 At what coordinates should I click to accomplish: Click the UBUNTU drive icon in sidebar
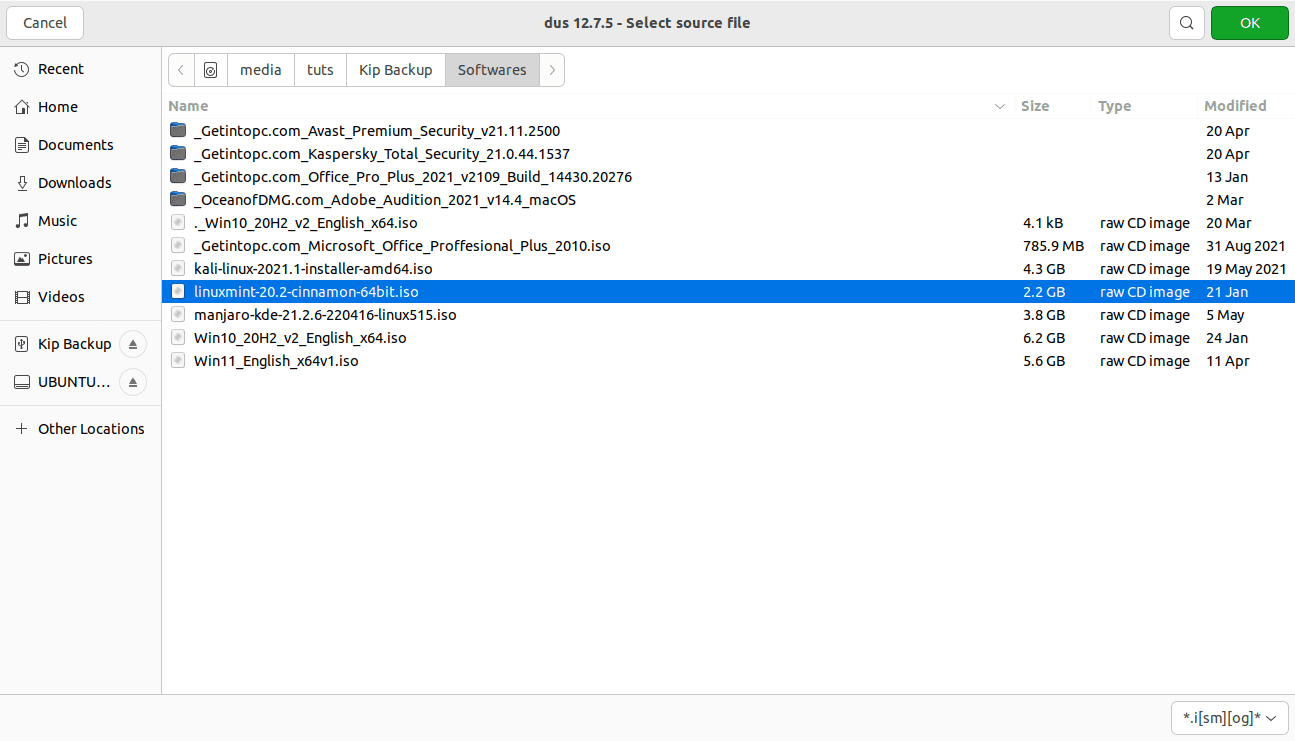pos(21,382)
